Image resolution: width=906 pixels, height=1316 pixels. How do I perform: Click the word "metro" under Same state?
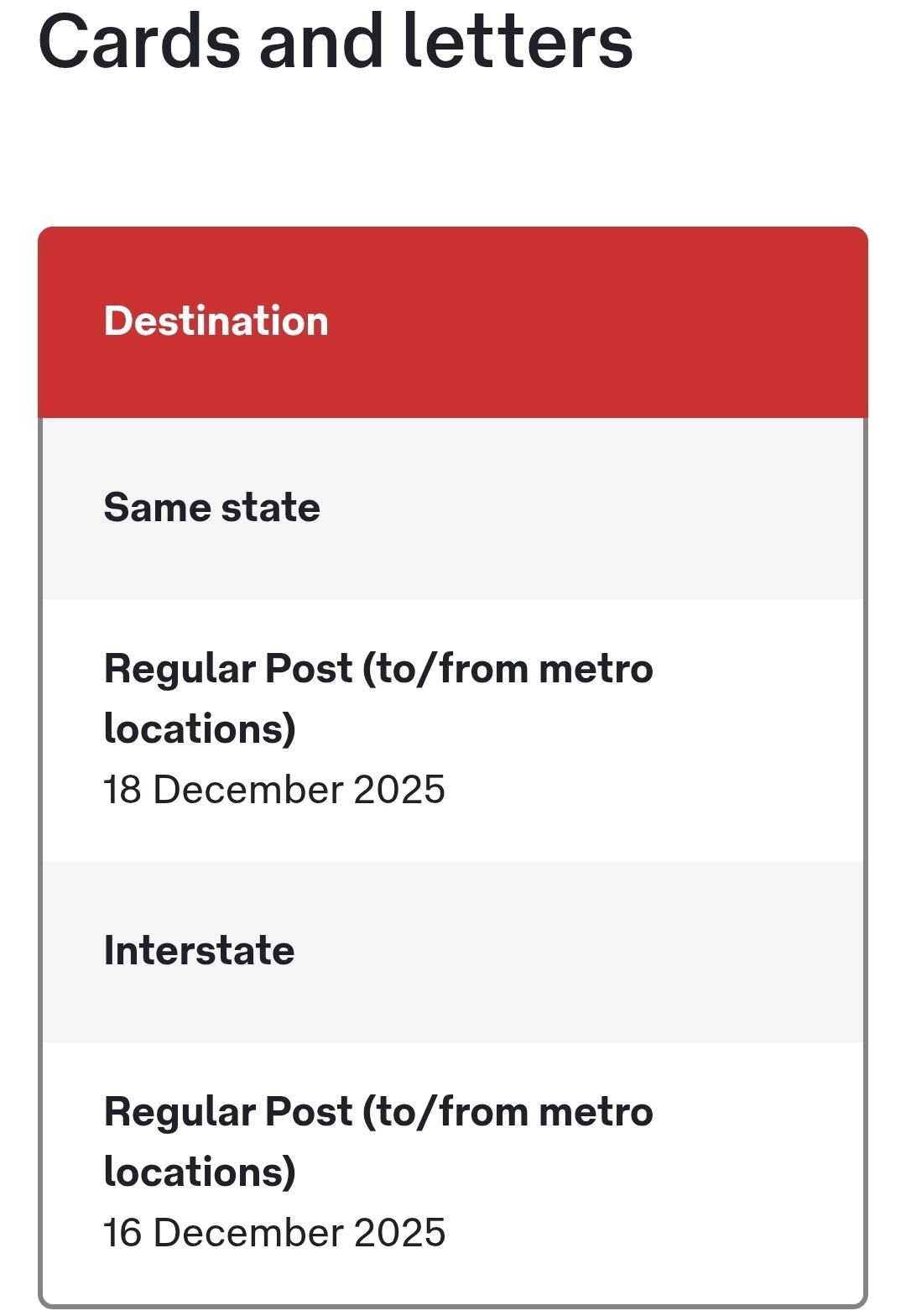click(596, 670)
